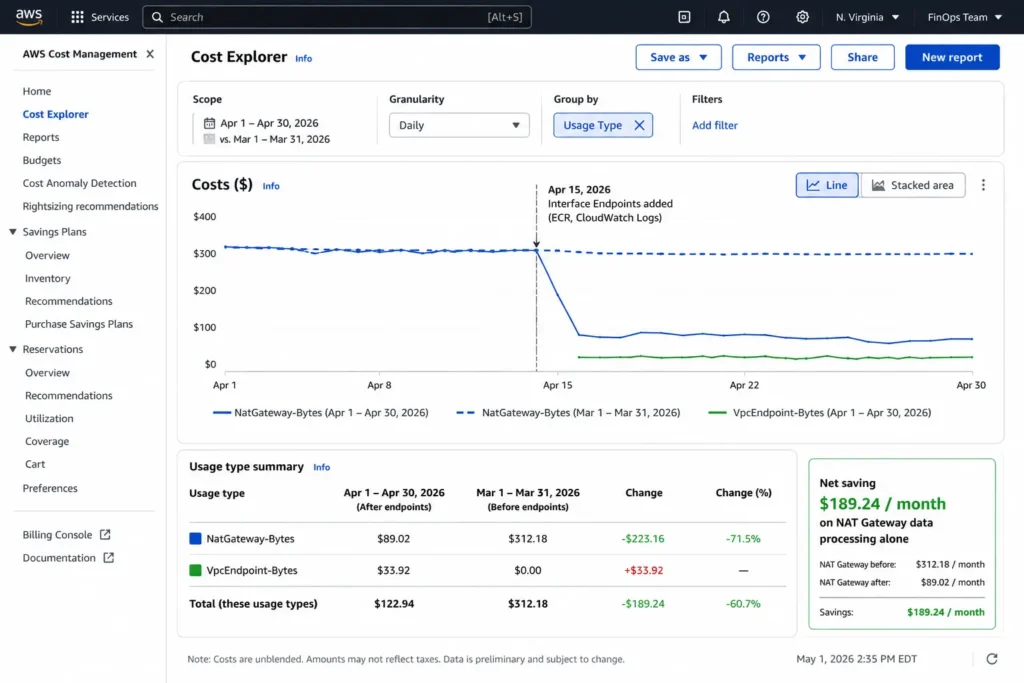The width and height of the screenshot is (1024, 683).
Task: Toggle the VpcEndpoint-Bytes series in the legend
Action: 820,413
